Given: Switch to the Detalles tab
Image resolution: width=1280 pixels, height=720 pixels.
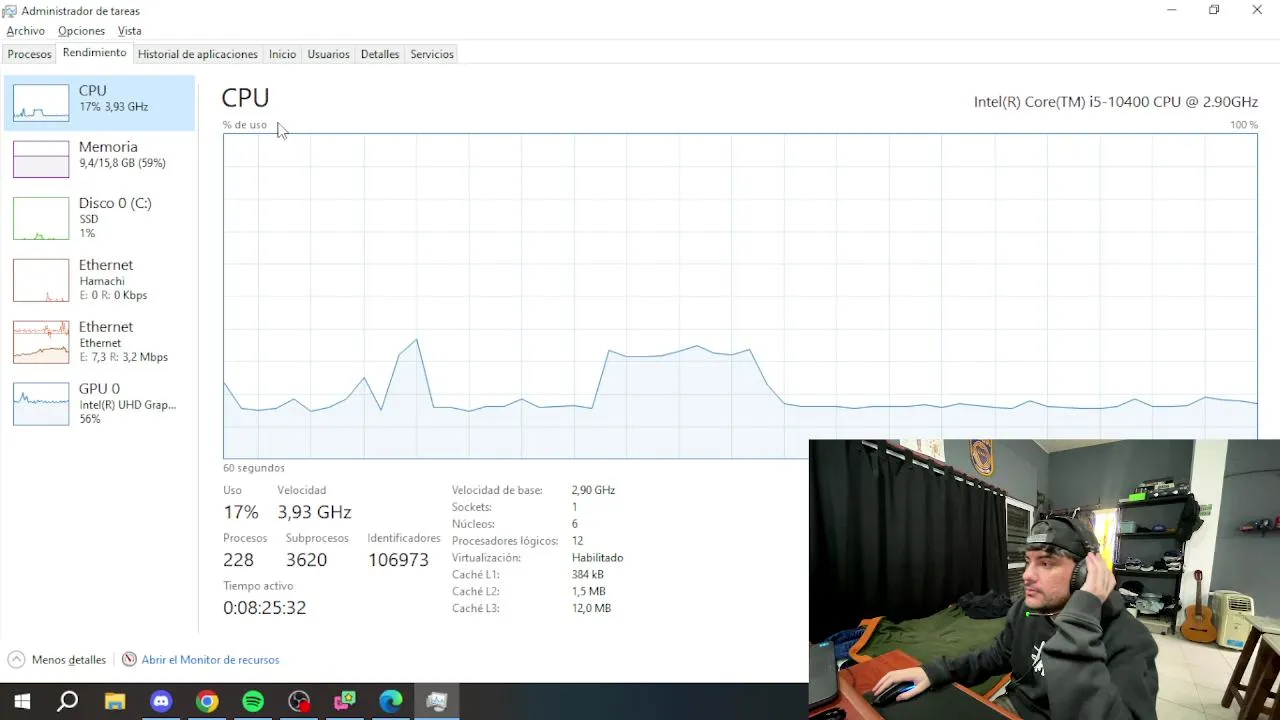Looking at the screenshot, I should click(380, 54).
